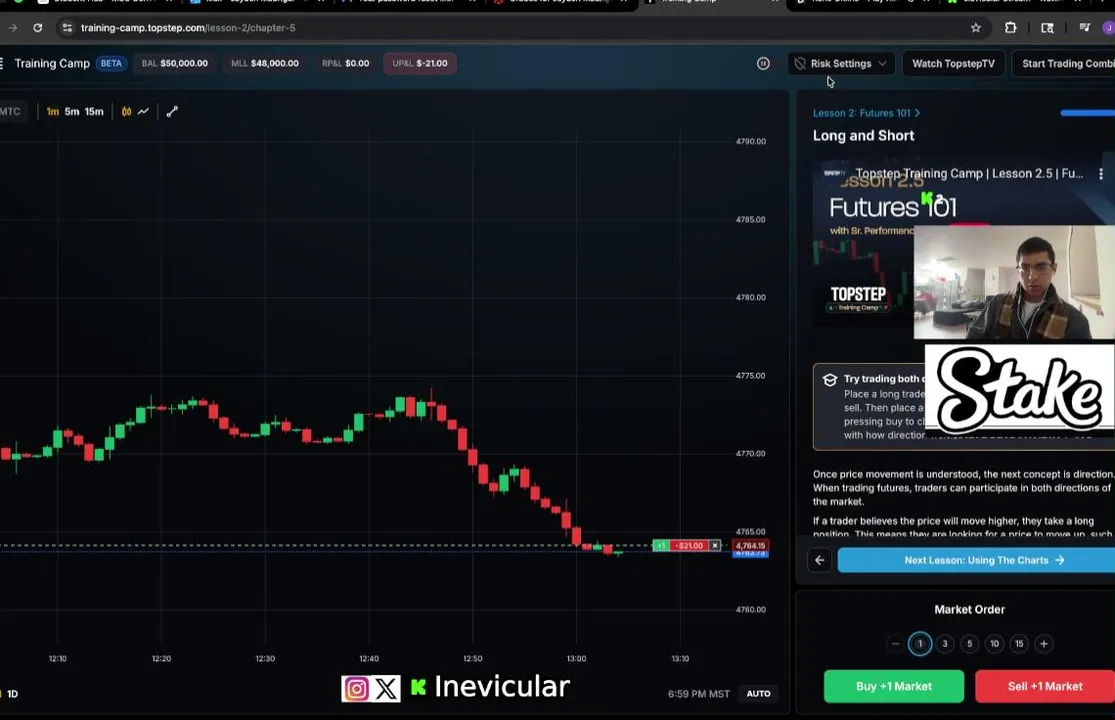The width and height of the screenshot is (1115, 720).
Task: Click the RP&L $0.00 indicator
Action: click(x=346, y=63)
